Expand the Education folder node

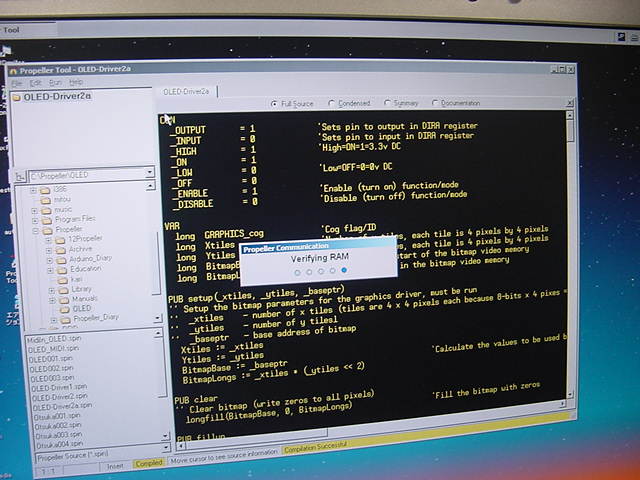(x=50, y=270)
